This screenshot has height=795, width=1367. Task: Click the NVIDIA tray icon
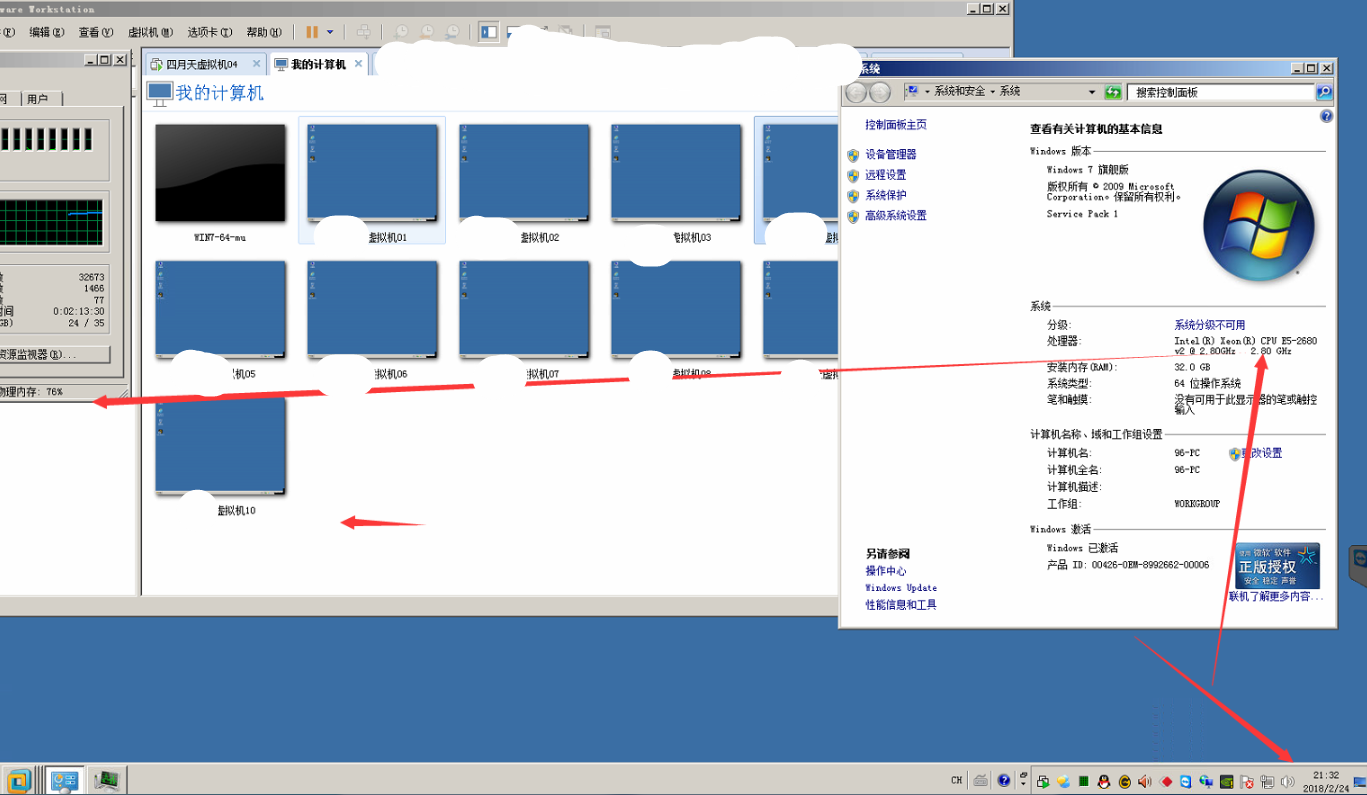tap(1227, 782)
